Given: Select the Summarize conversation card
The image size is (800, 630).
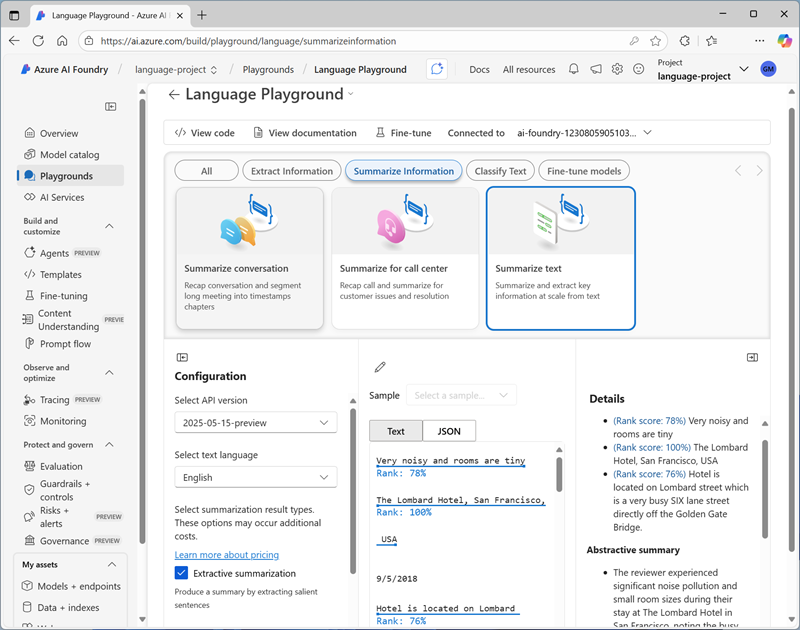Looking at the screenshot, I should coord(250,258).
